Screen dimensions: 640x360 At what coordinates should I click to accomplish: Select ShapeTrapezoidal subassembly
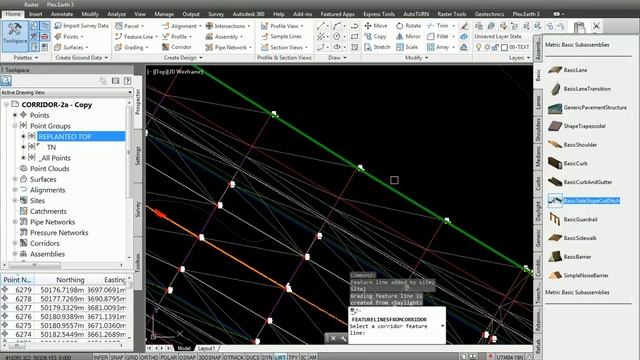(576, 126)
